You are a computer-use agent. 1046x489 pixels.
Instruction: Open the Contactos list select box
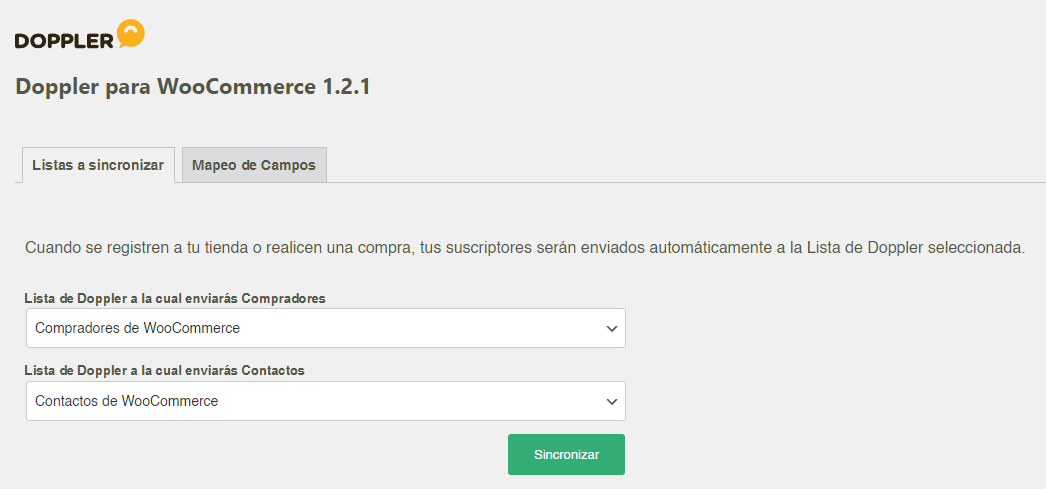(x=326, y=401)
